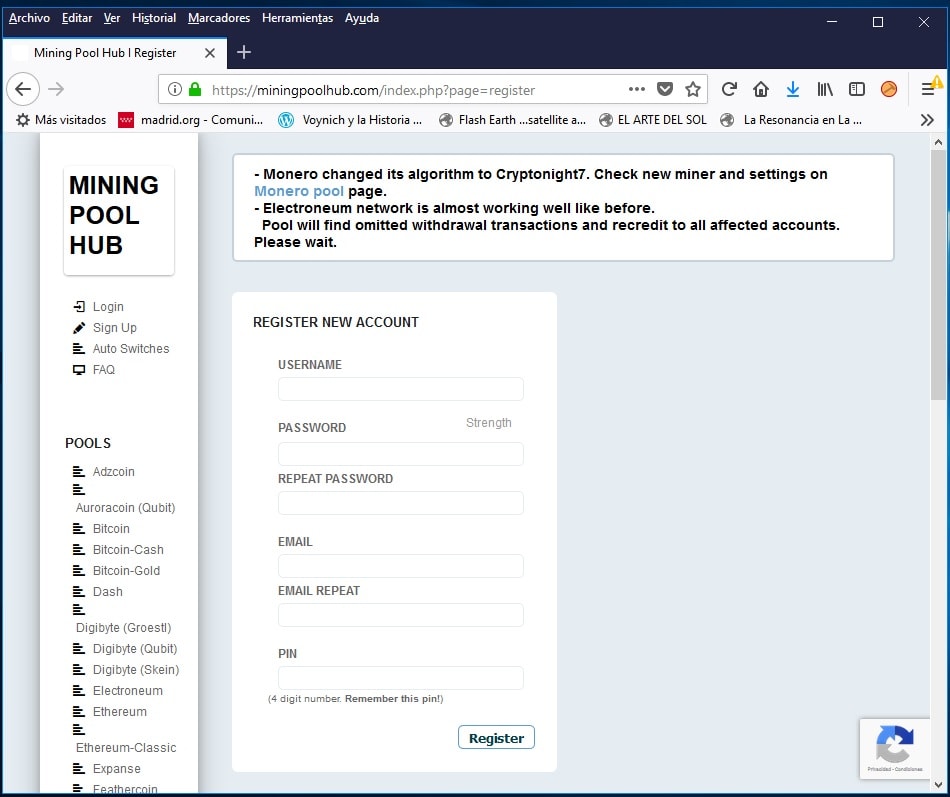
Task: Focus the PIN input field
Action: pos(400,678)
